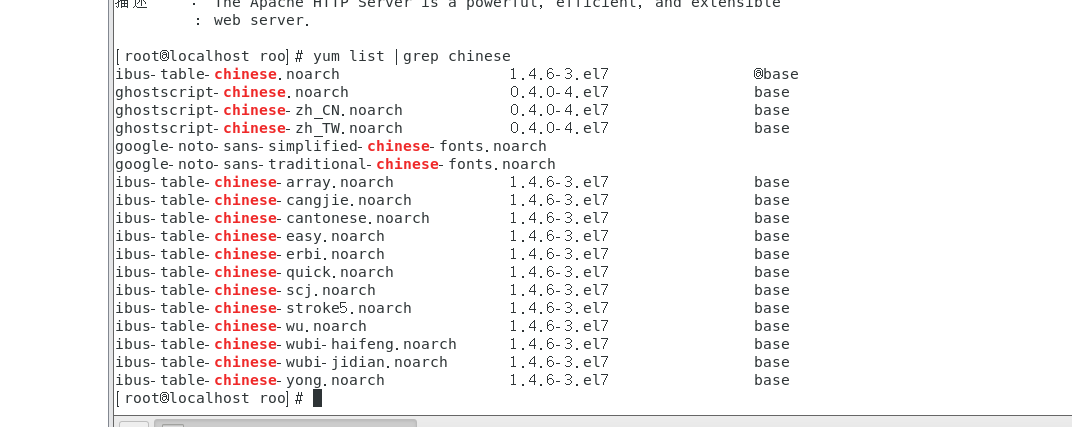Screen dimensions: 1072x427
Task: Select the google-noto-sans-traditional-chinese-fonts.noarch line
Action: (335, 164)
